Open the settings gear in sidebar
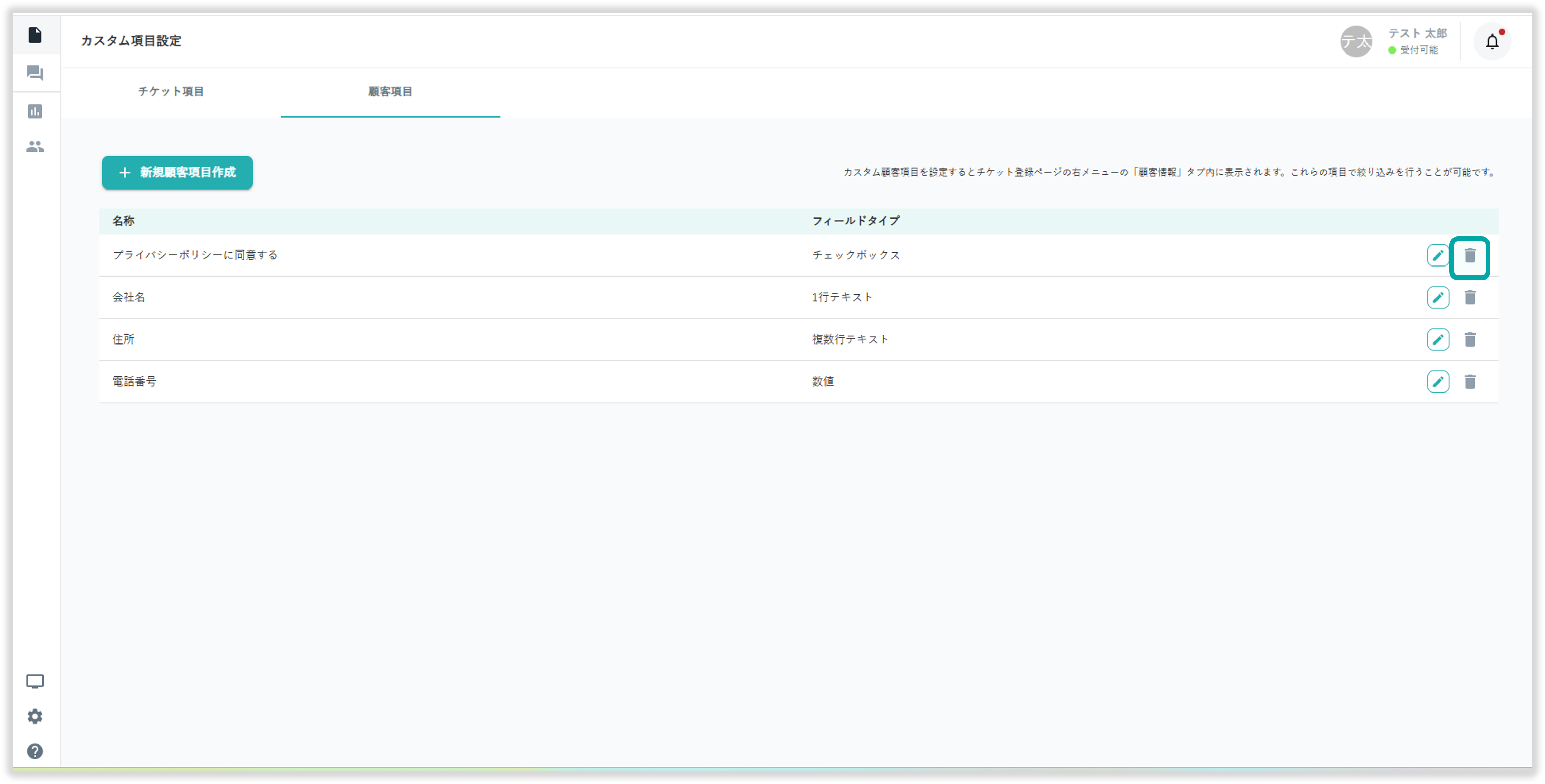1545x784 pixels. pos(35,716)
